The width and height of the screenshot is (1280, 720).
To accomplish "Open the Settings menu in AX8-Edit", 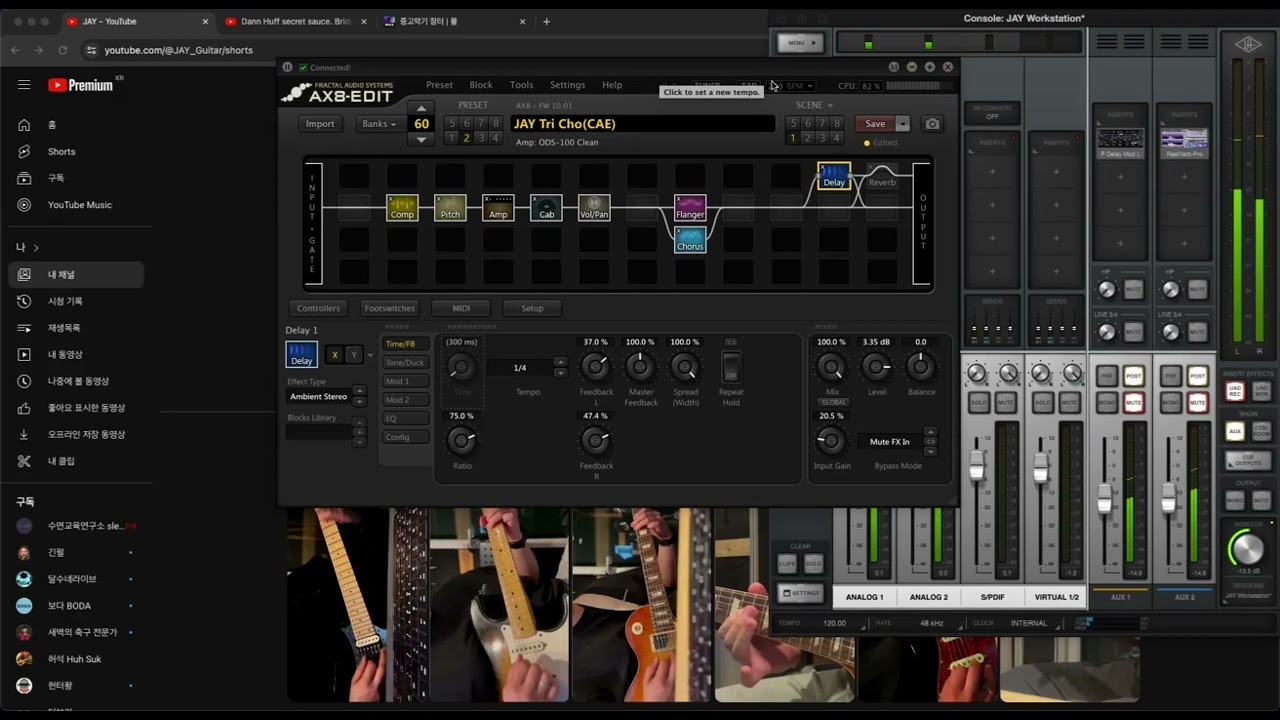I will pos(567,85).
